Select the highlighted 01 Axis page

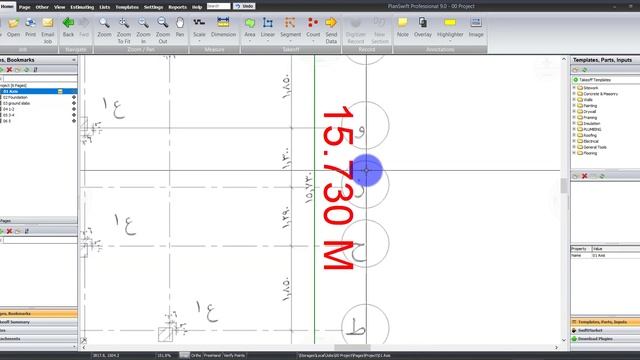click(38, 91)
